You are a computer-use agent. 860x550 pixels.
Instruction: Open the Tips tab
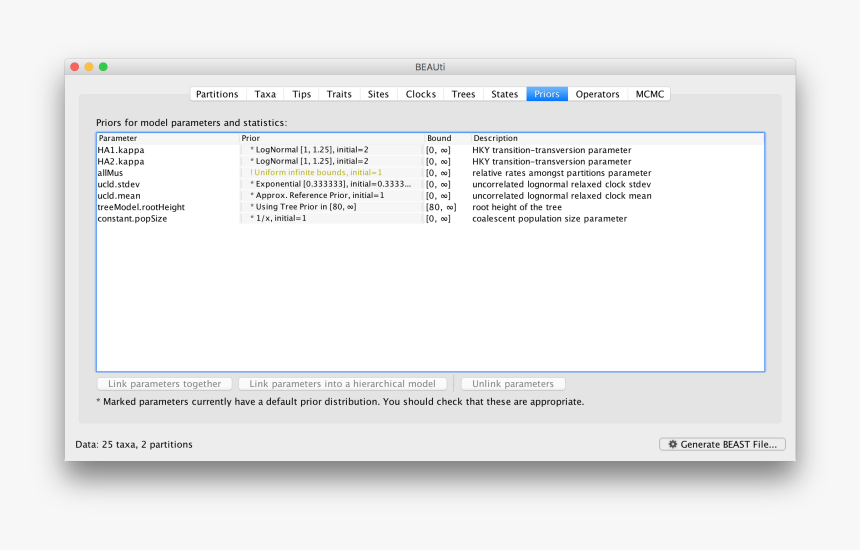(301, 94)
